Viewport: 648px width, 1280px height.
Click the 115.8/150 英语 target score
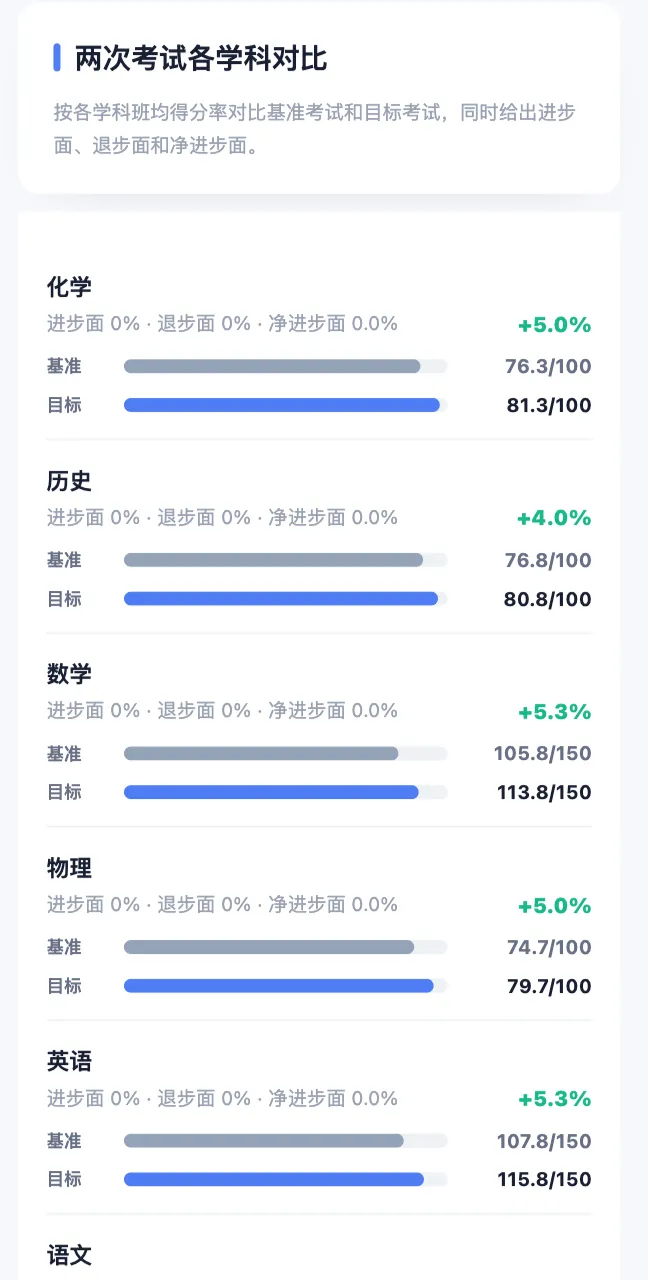click(544, 1180)
